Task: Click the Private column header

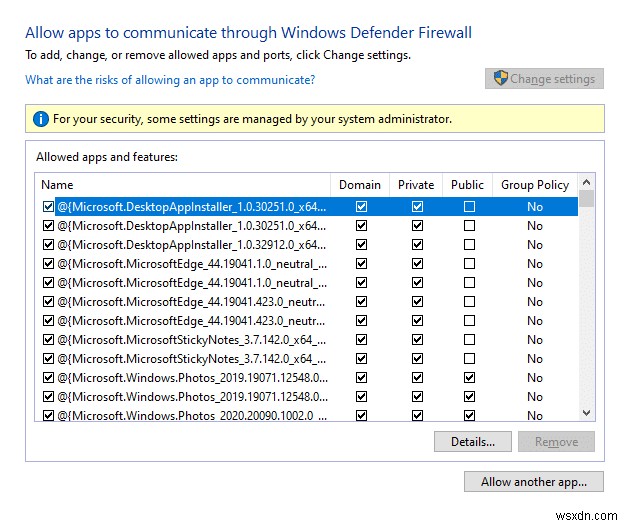Action: [416, 185]
